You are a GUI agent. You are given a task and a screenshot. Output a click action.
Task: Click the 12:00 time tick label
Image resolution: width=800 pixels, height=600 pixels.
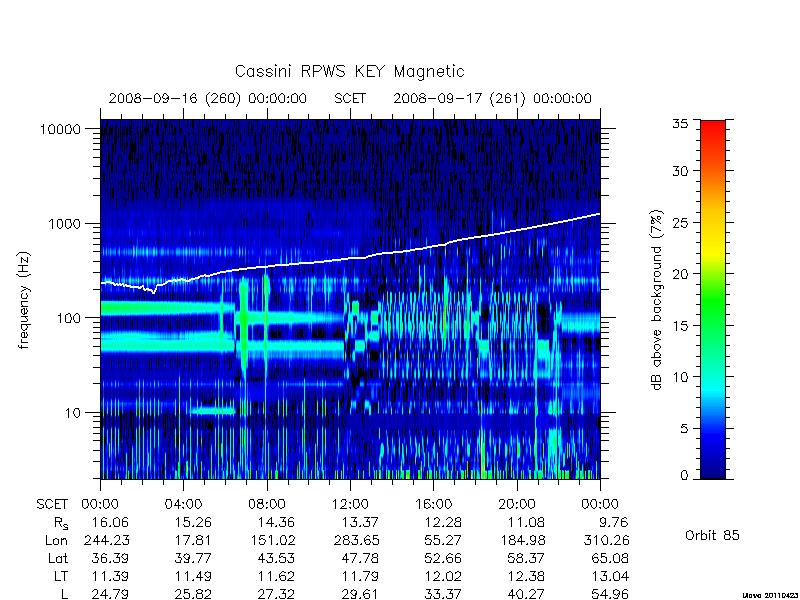coord(350,505)
